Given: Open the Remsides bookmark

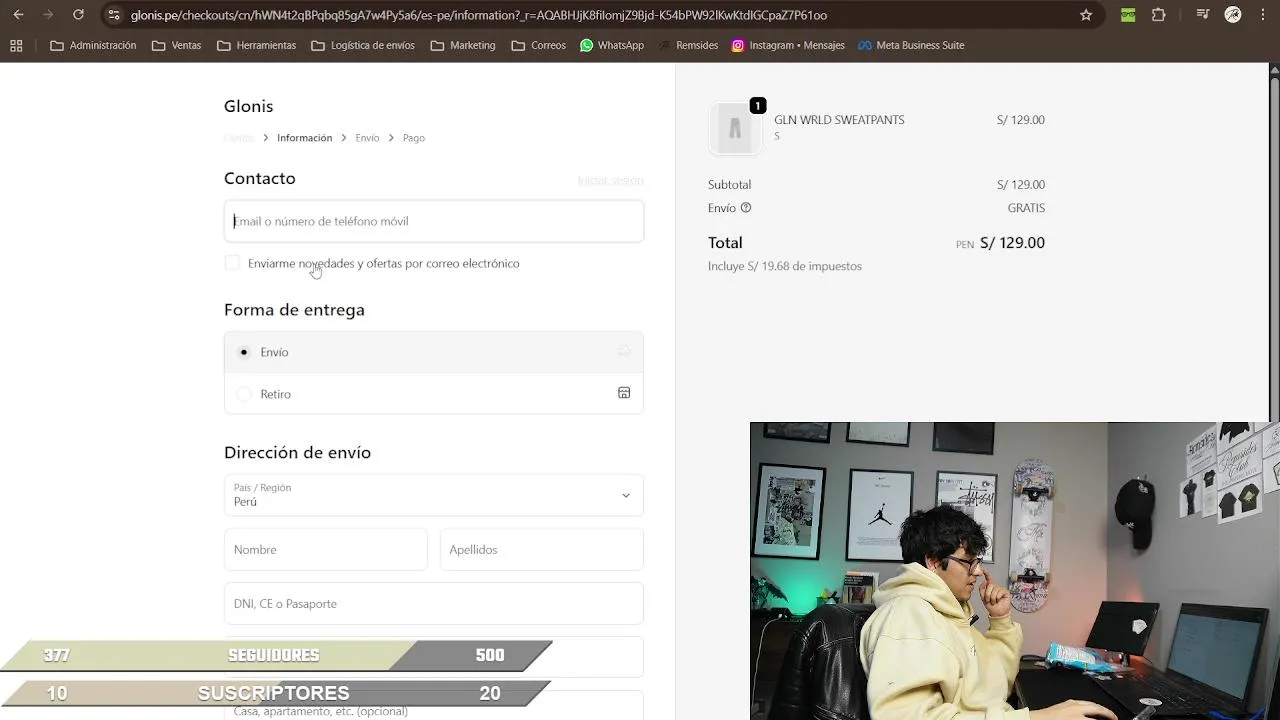Looking at the screenshot, I should [x=688, y=45].
